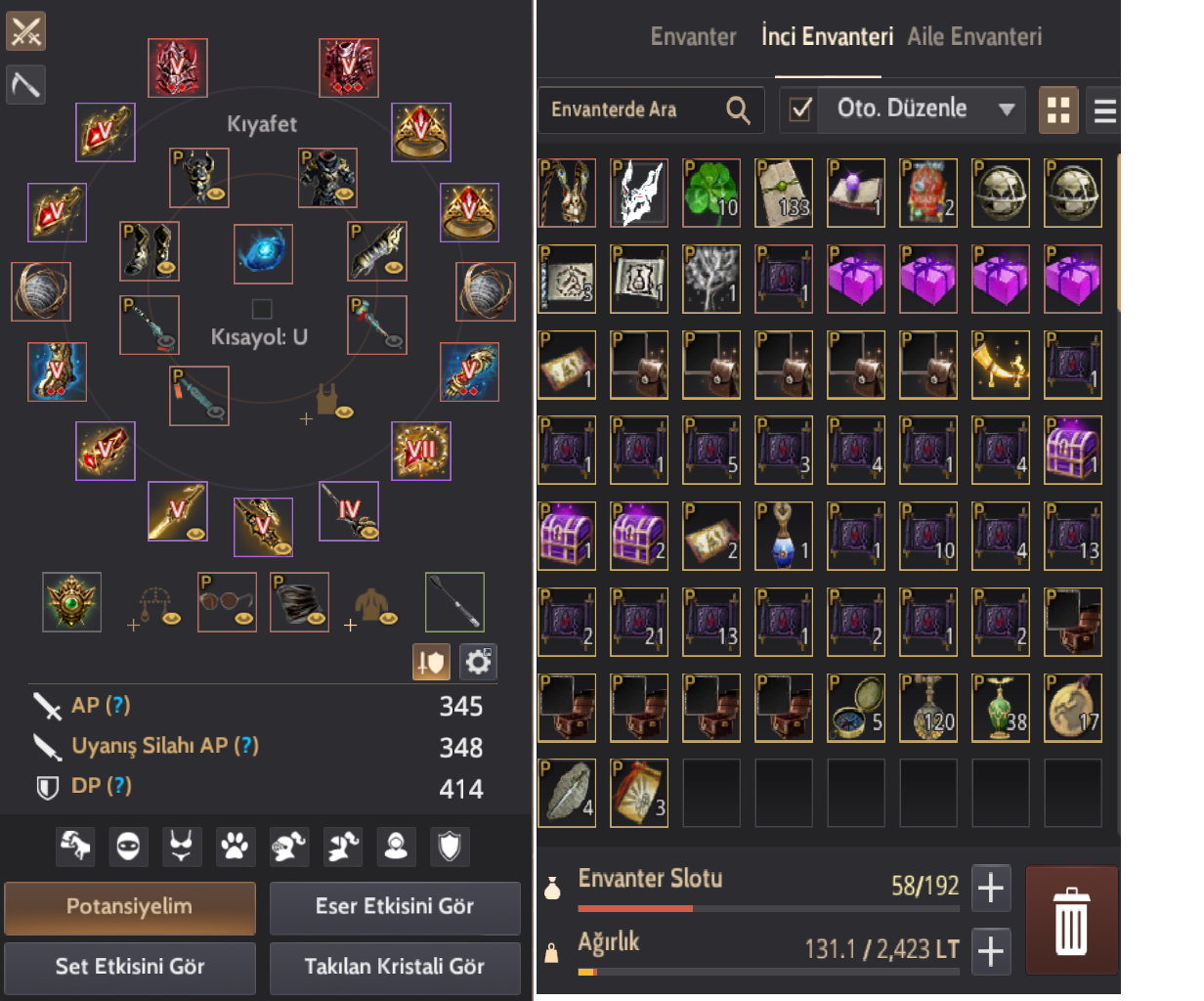This screenshot has width=1204, height=1001.
Task: Click the Potansiyelim button
Action: coord(130,907)
